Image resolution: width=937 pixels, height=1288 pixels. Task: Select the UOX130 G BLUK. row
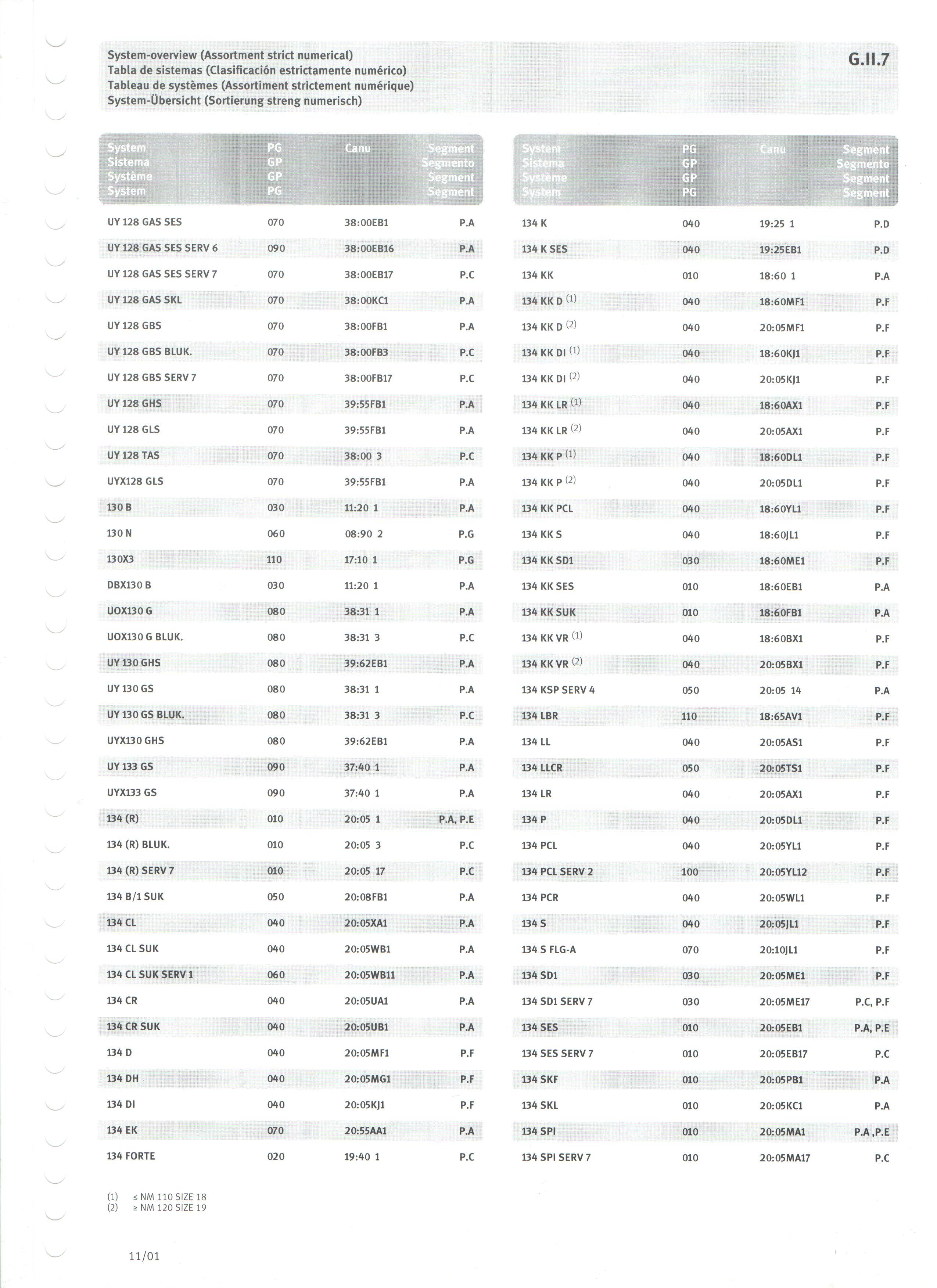click(x=291, y=637)
